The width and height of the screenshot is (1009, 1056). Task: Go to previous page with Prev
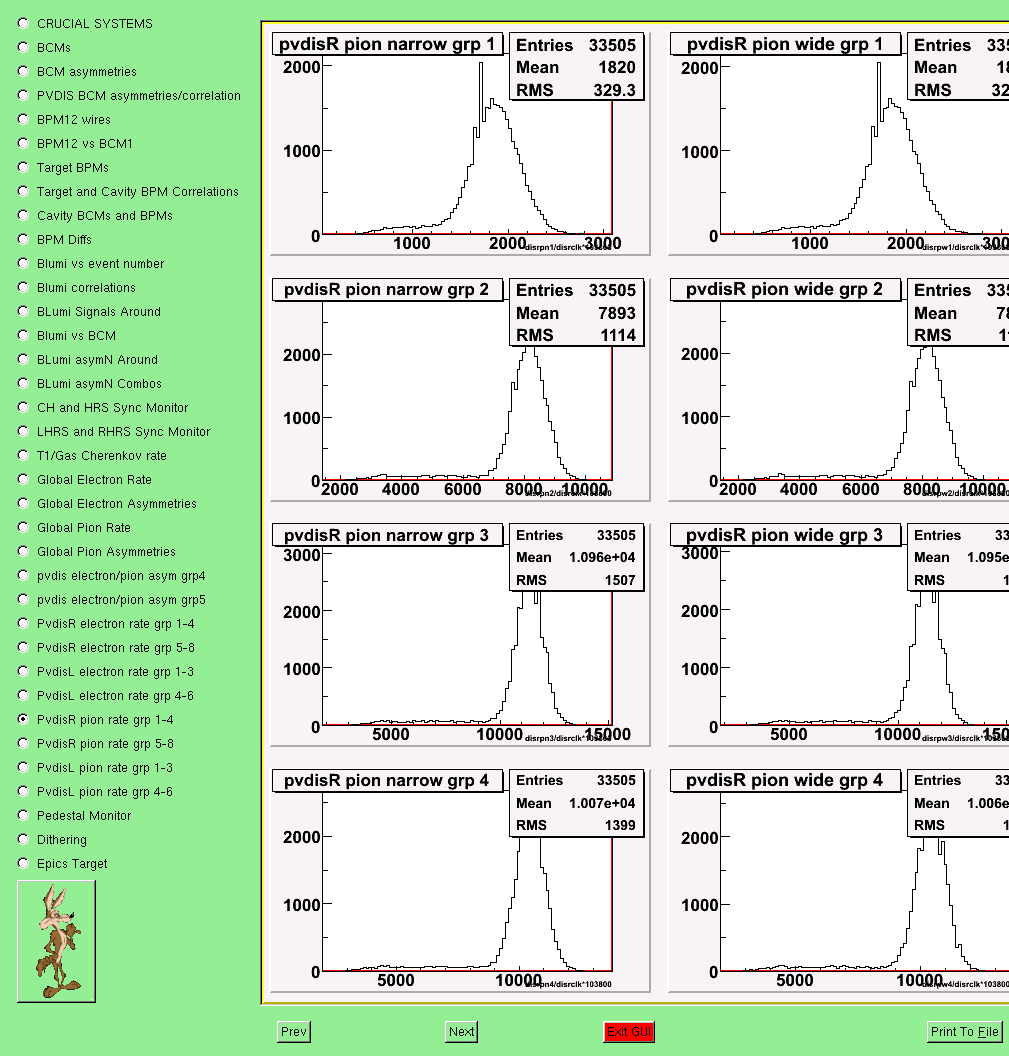click(x=294, y=1032)
